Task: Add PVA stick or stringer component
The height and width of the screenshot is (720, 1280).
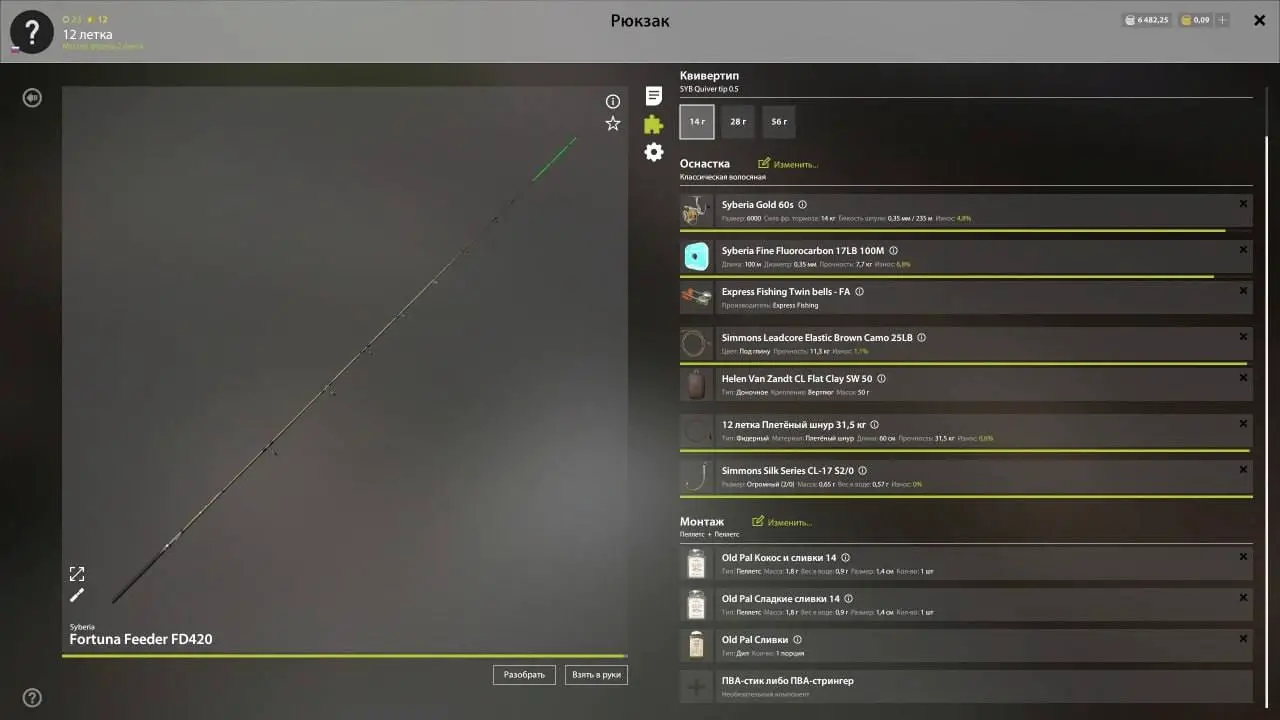Action: point(696,687)
